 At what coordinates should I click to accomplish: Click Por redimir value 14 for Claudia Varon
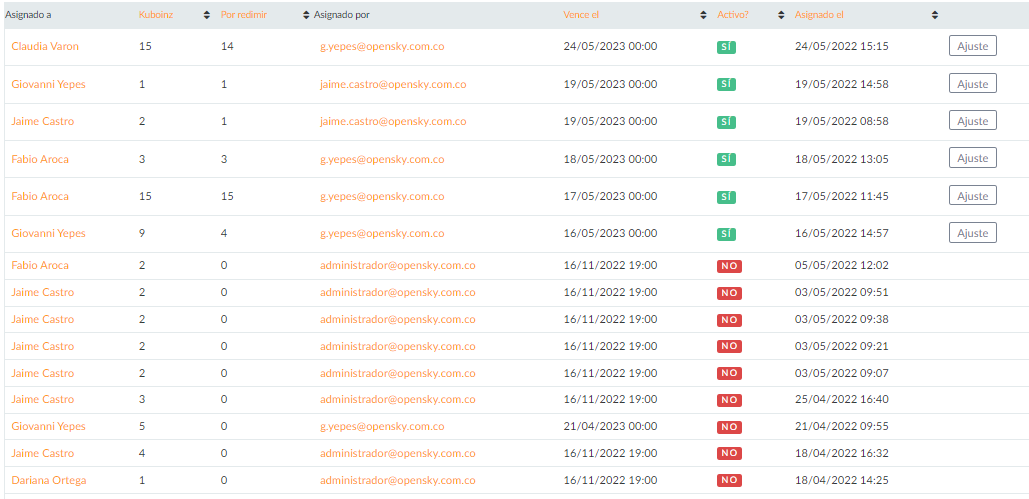pos(227,47)
